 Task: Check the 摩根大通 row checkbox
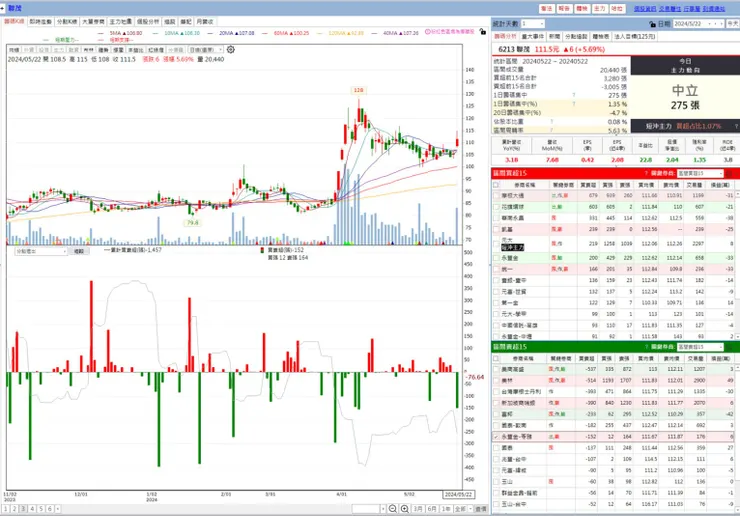[496, 195]
